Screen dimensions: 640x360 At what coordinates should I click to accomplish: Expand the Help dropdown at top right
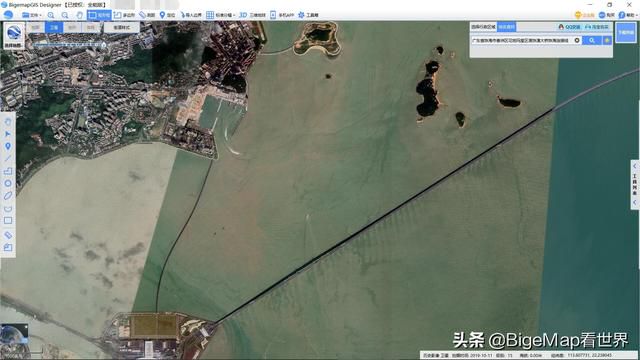629,15
